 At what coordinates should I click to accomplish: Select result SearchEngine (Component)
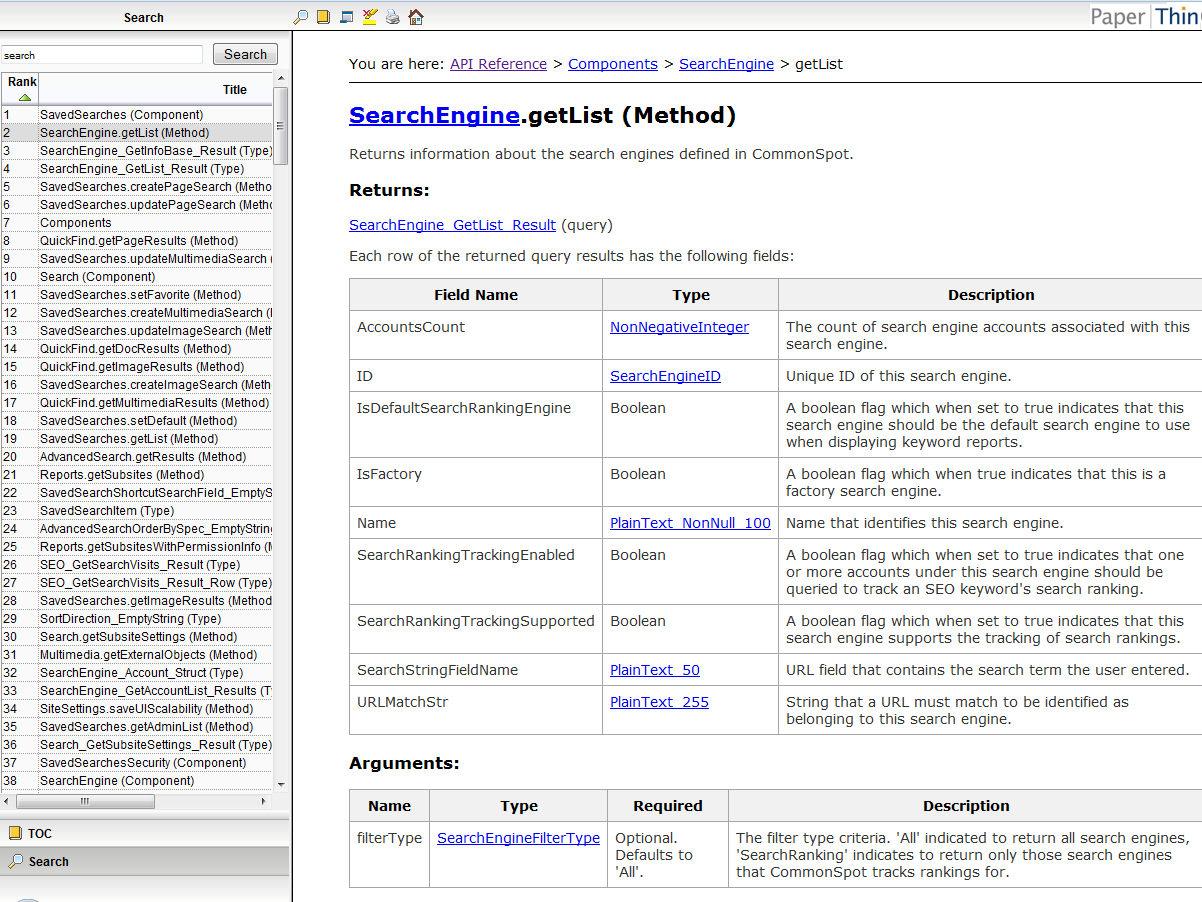136,781
